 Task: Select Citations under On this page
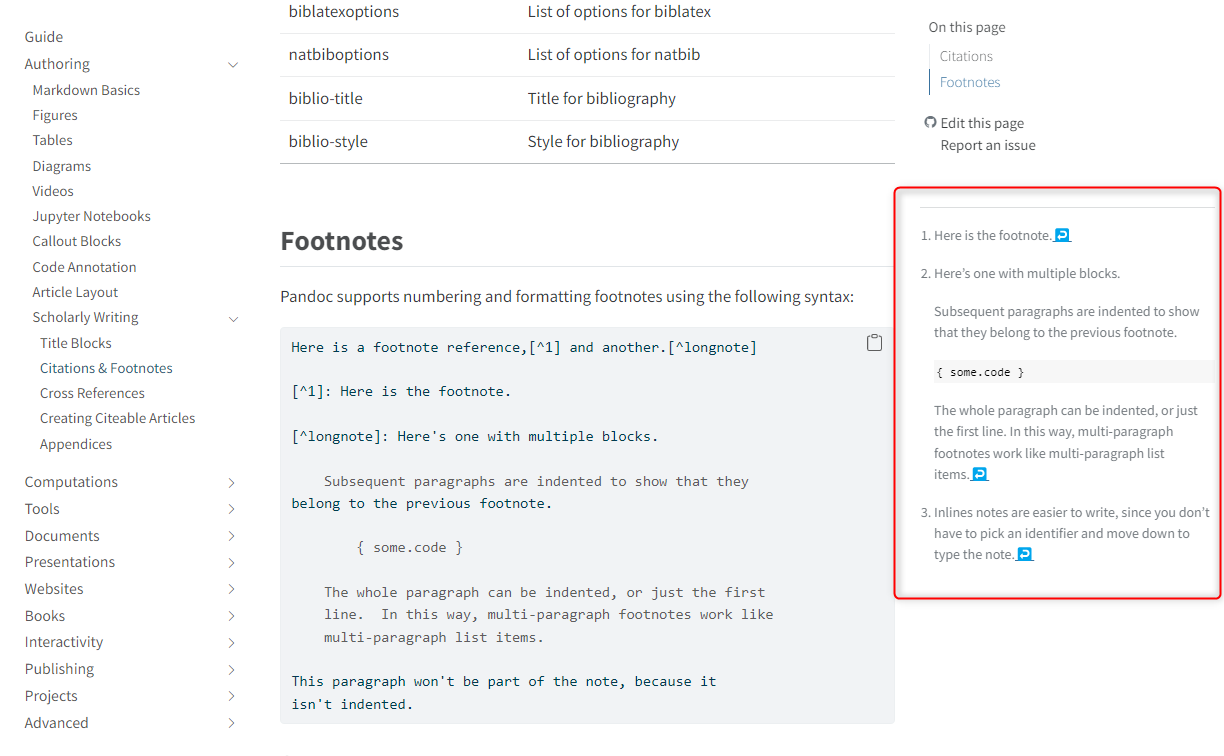(965, 56)
